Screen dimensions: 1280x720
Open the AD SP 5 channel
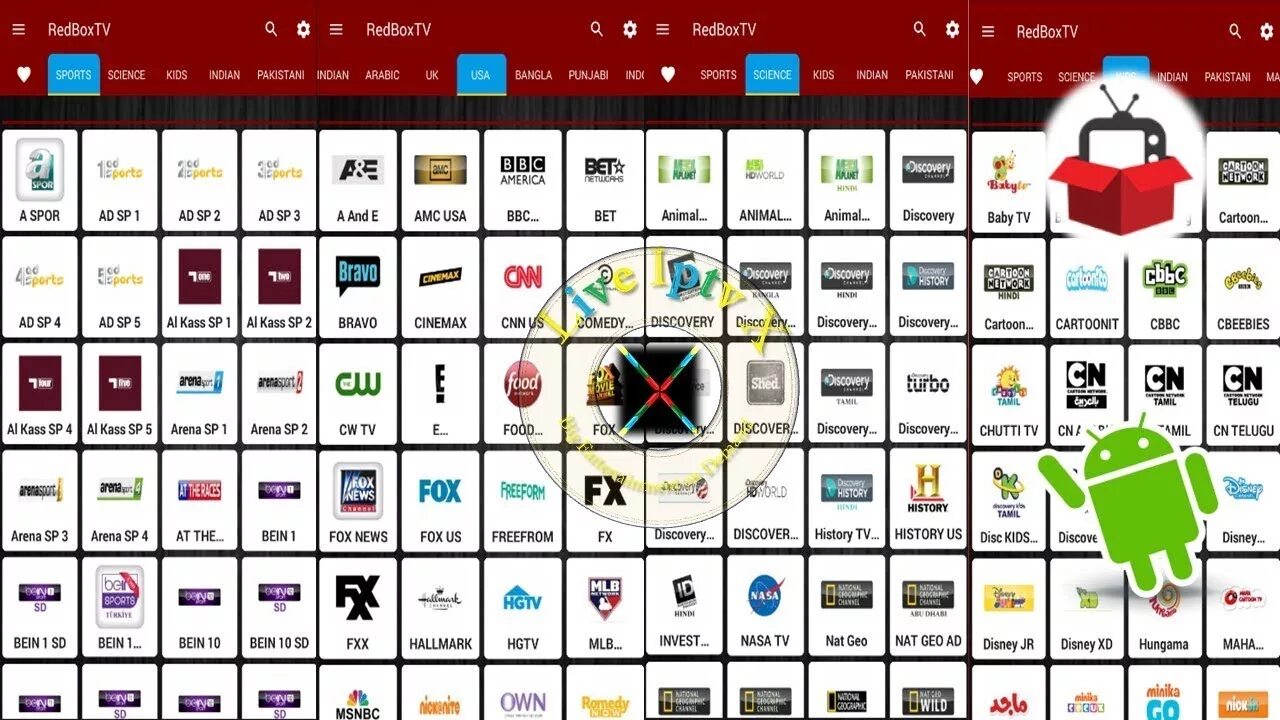click(x=120, y=288)
